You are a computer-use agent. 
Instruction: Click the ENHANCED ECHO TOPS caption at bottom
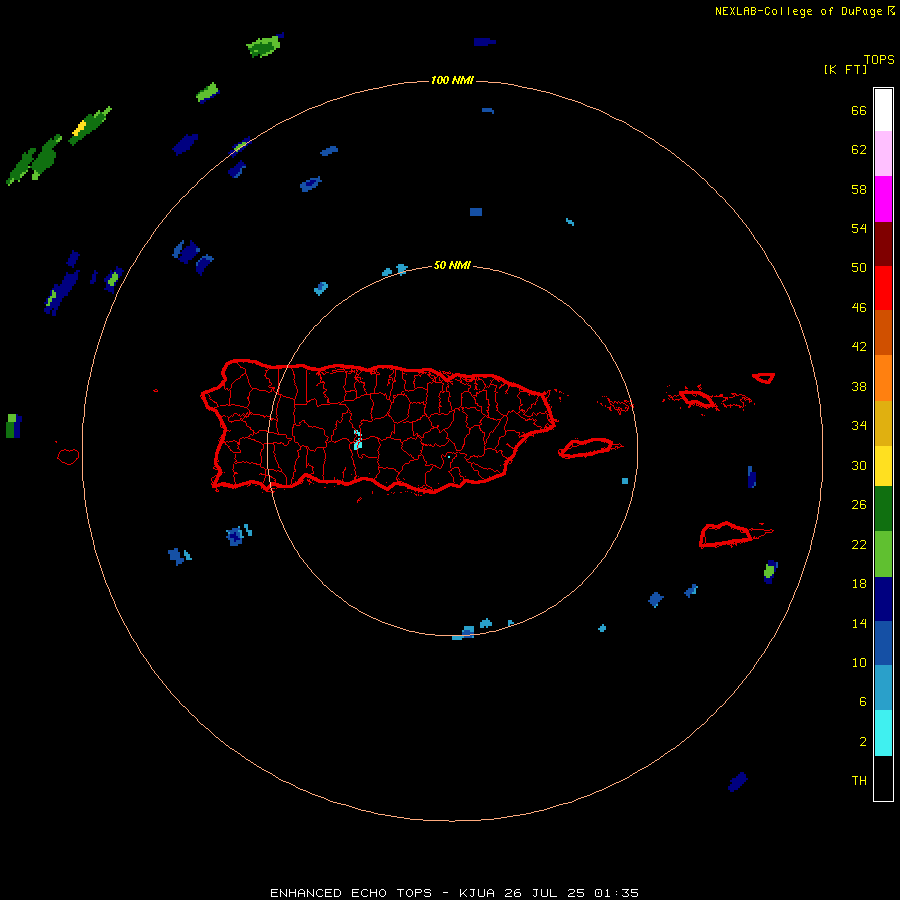454,893
